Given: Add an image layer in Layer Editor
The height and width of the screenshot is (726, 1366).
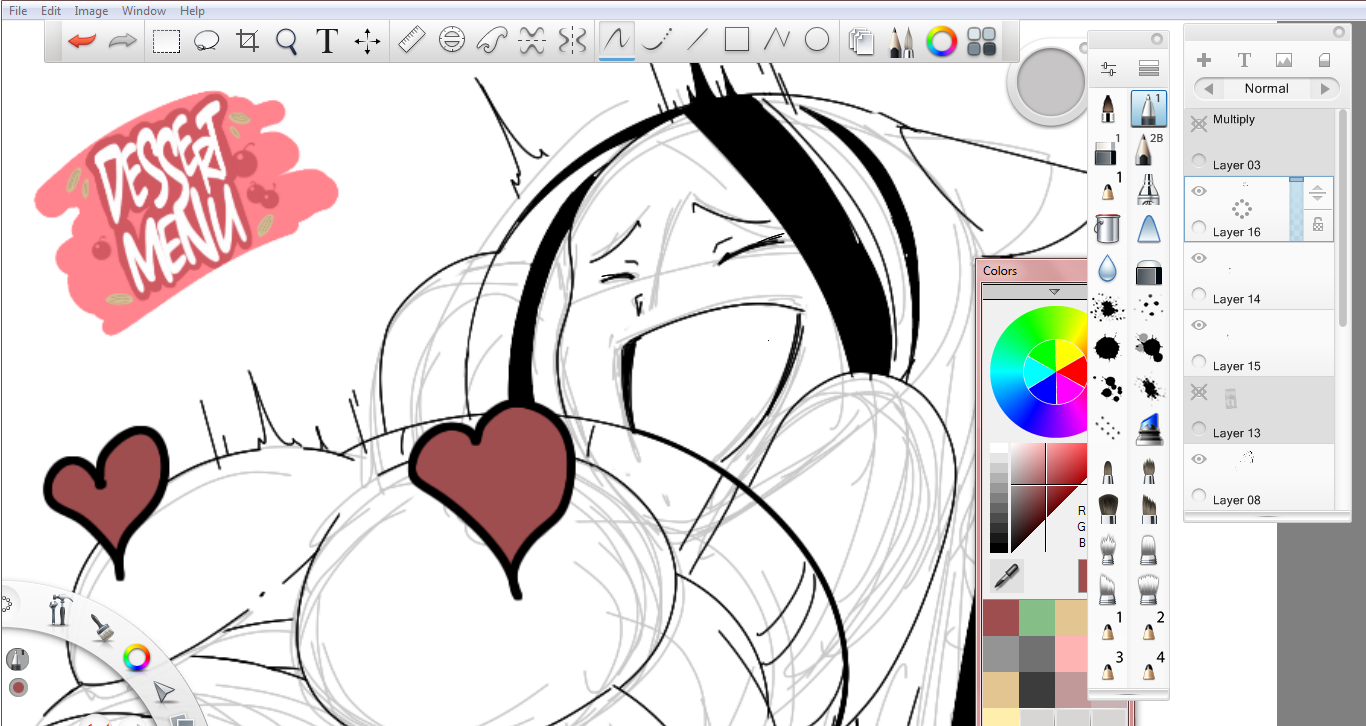Looking at the screenshot, I should coord(1284,60).
